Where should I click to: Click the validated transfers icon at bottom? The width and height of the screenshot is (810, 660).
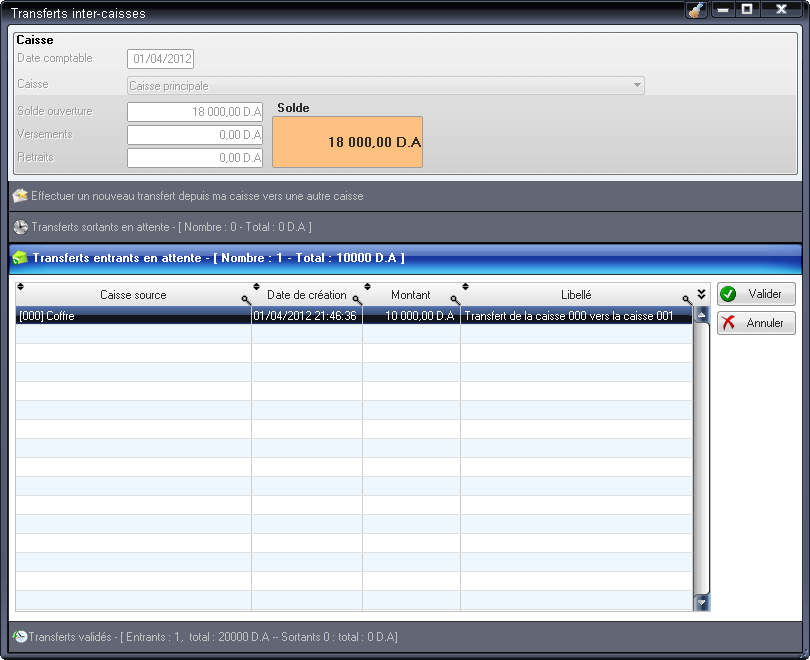(x=20, y=636)
